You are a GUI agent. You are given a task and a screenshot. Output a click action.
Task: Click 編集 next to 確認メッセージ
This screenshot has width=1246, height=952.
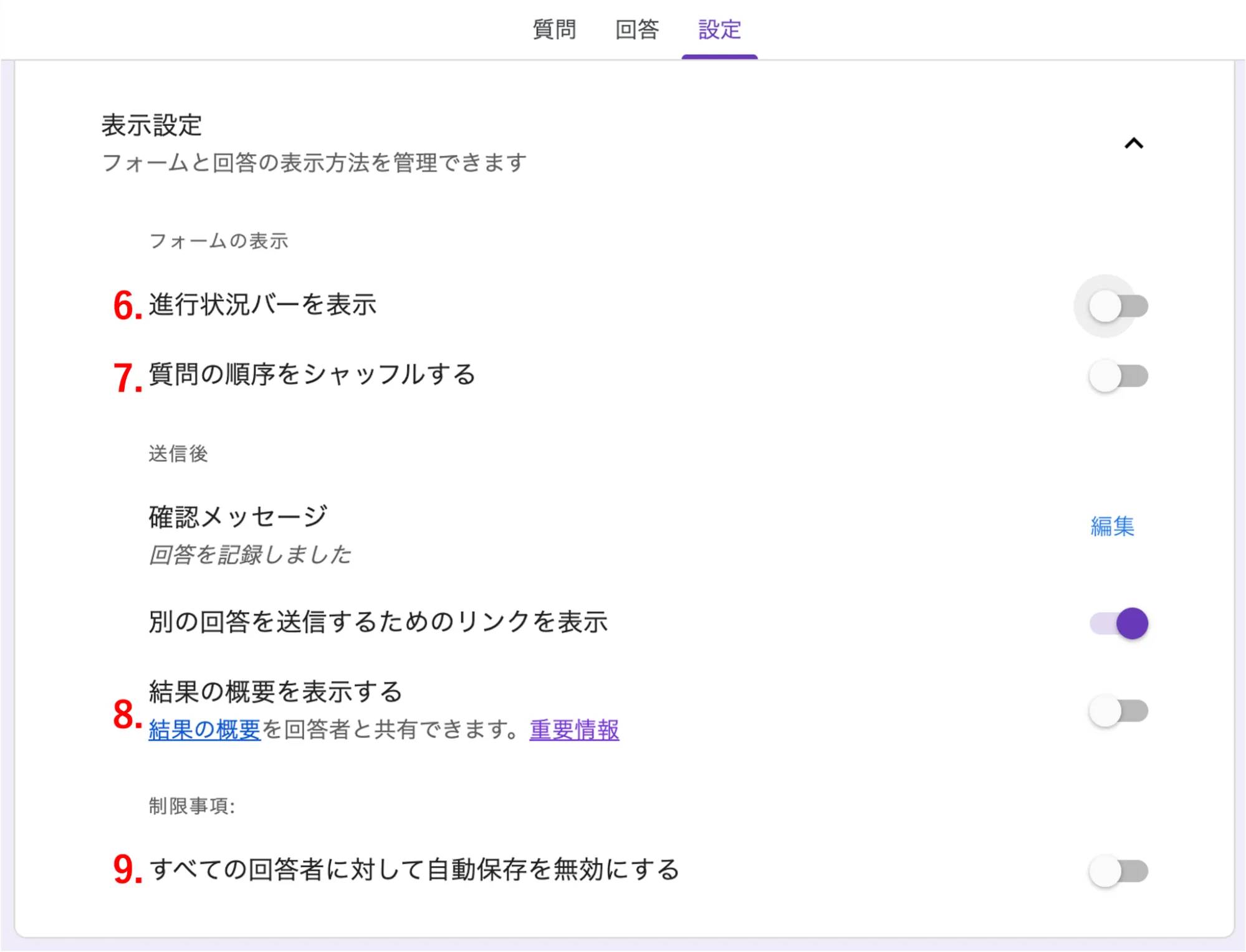click(x=1112, y=526)
